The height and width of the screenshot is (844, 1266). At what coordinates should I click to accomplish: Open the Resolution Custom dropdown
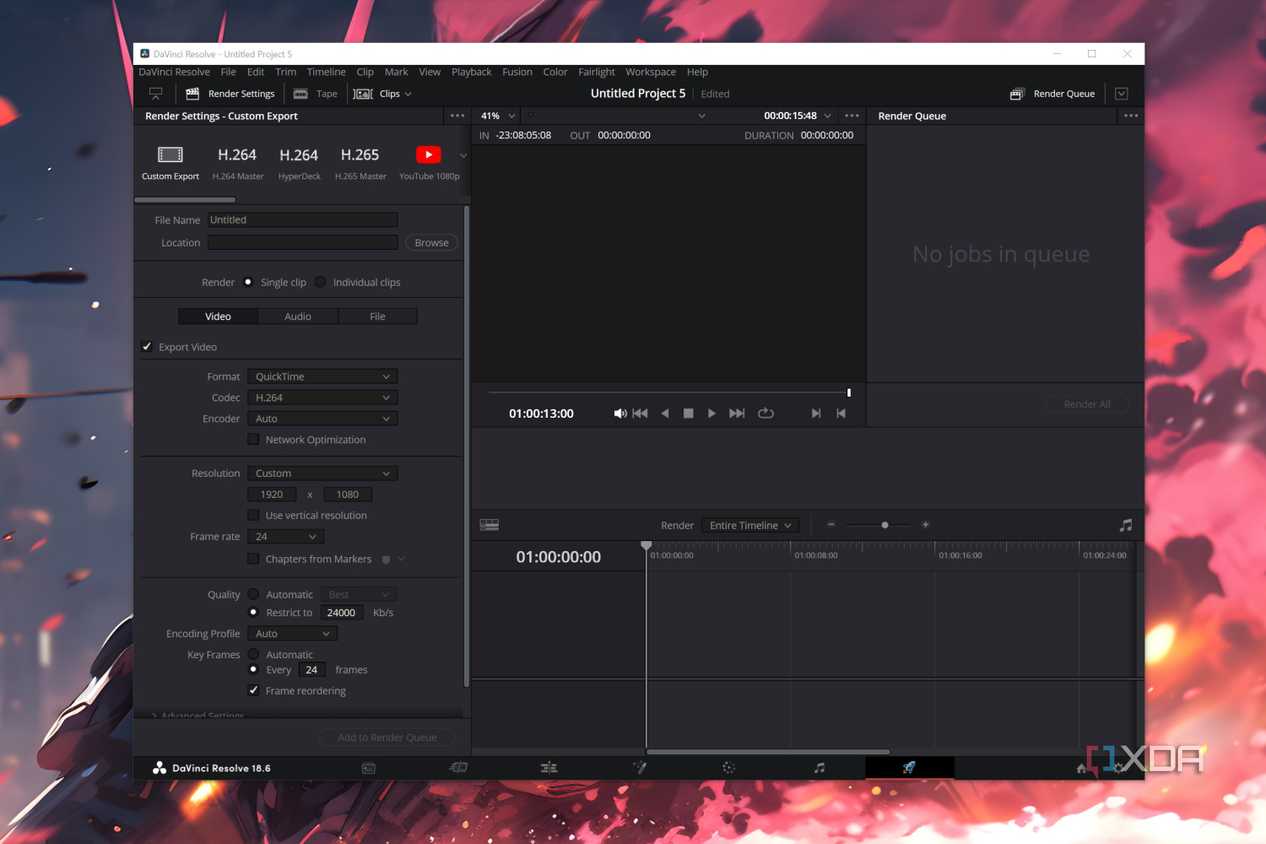coord(322,474)
